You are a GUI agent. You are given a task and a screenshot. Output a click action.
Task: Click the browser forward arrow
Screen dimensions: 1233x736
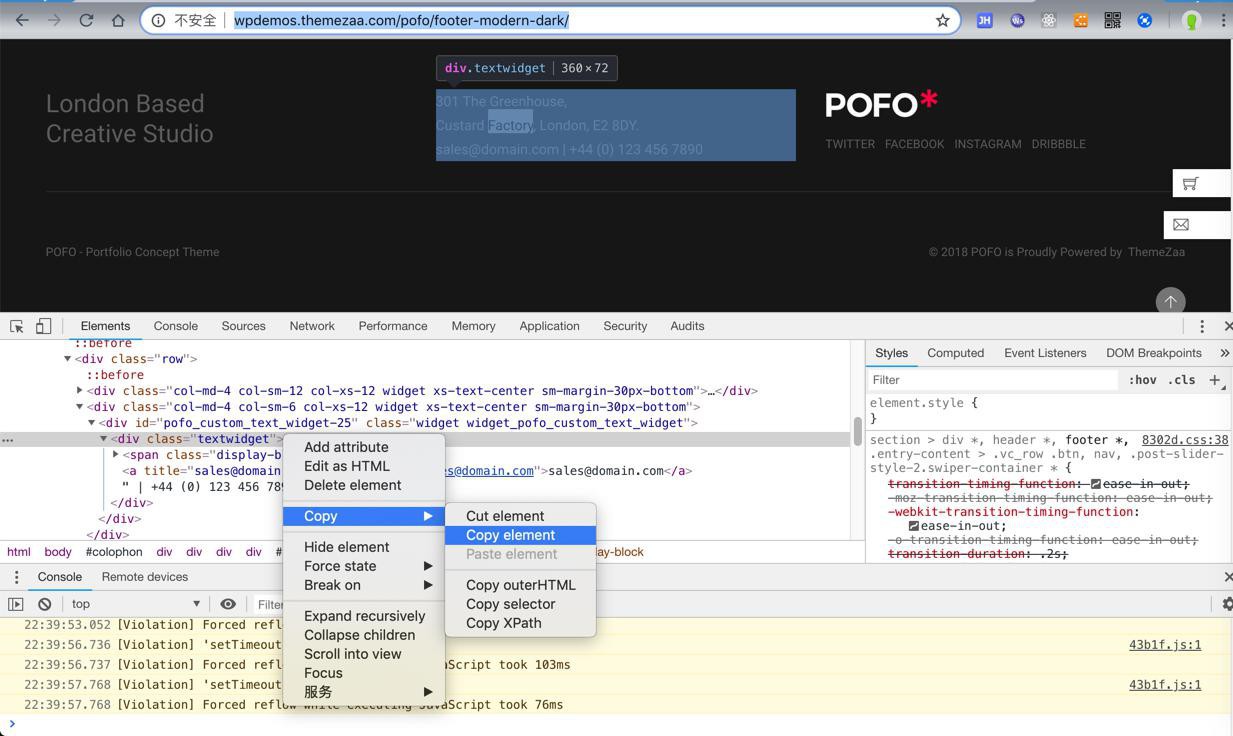54,20
